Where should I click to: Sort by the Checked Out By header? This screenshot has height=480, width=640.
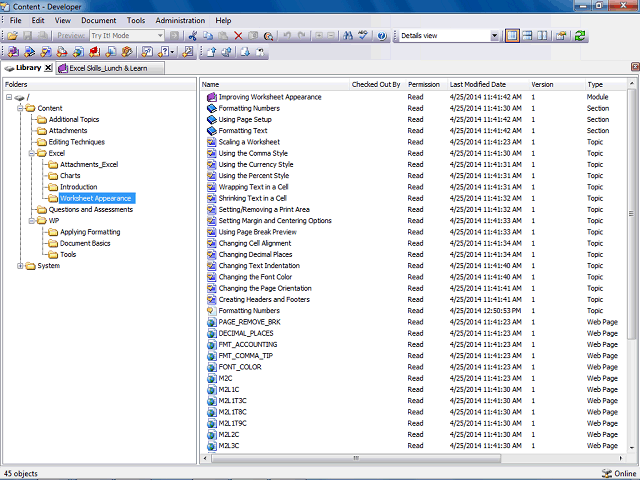pyautogui.click(x=378, y=84)
